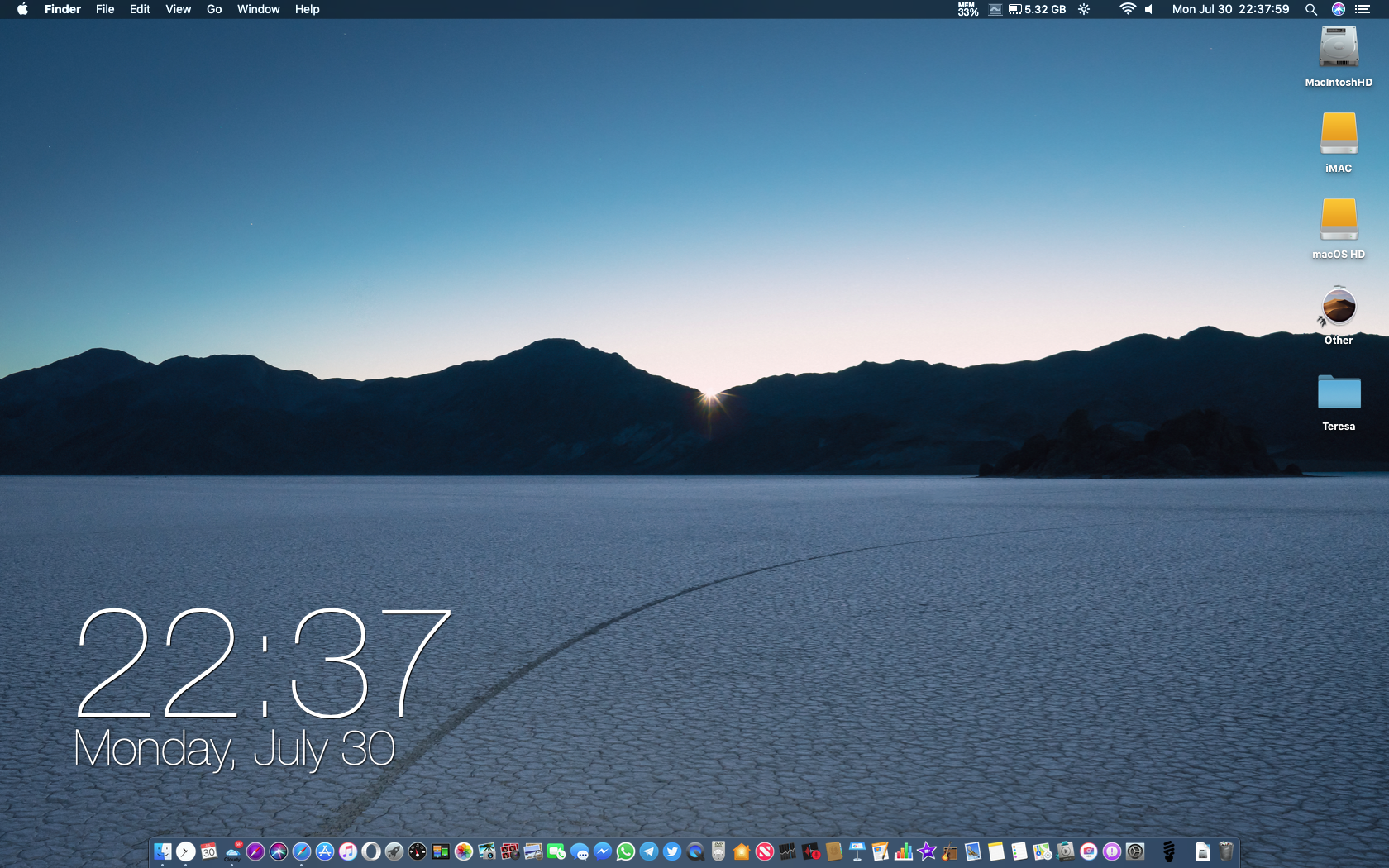The width and height of the screenshot is (1389, 868).
Task: Launch the News app in Dock
Action: (x=765, y=851)
